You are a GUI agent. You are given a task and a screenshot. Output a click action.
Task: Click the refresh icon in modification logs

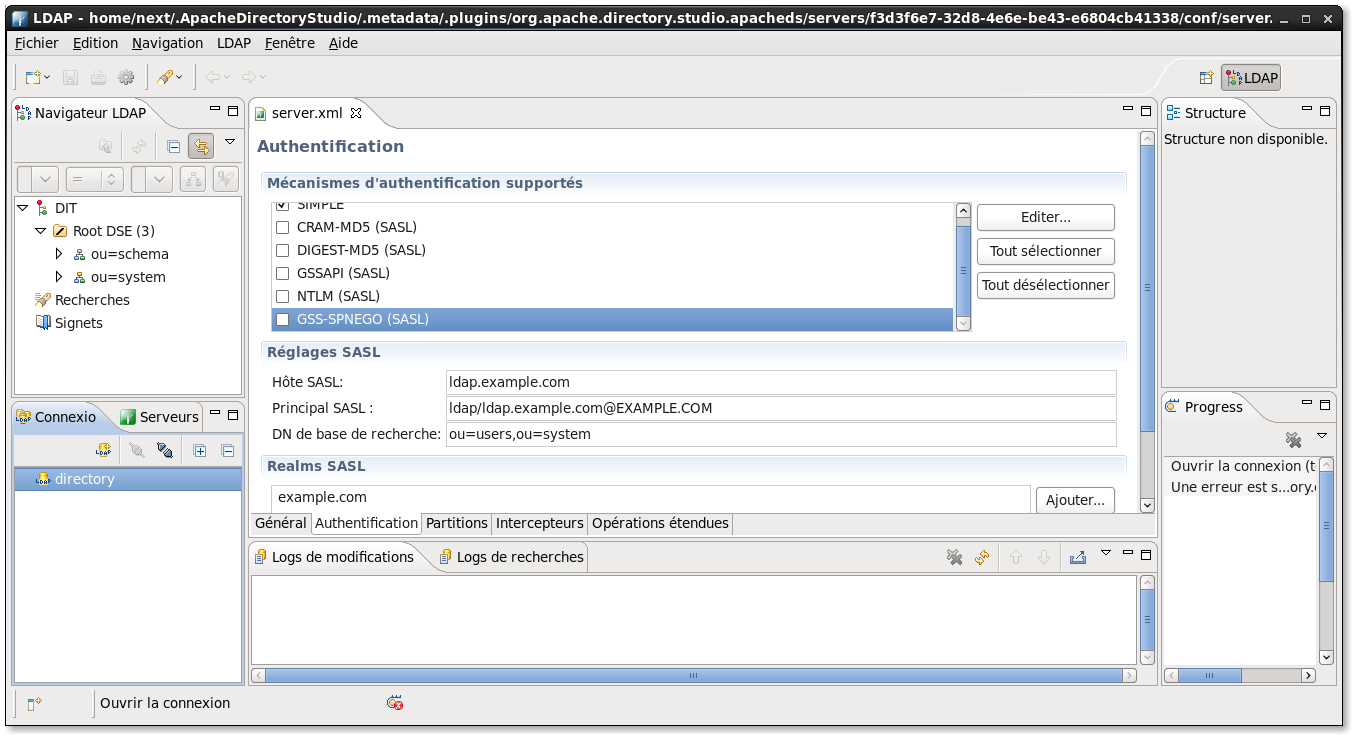982,557
